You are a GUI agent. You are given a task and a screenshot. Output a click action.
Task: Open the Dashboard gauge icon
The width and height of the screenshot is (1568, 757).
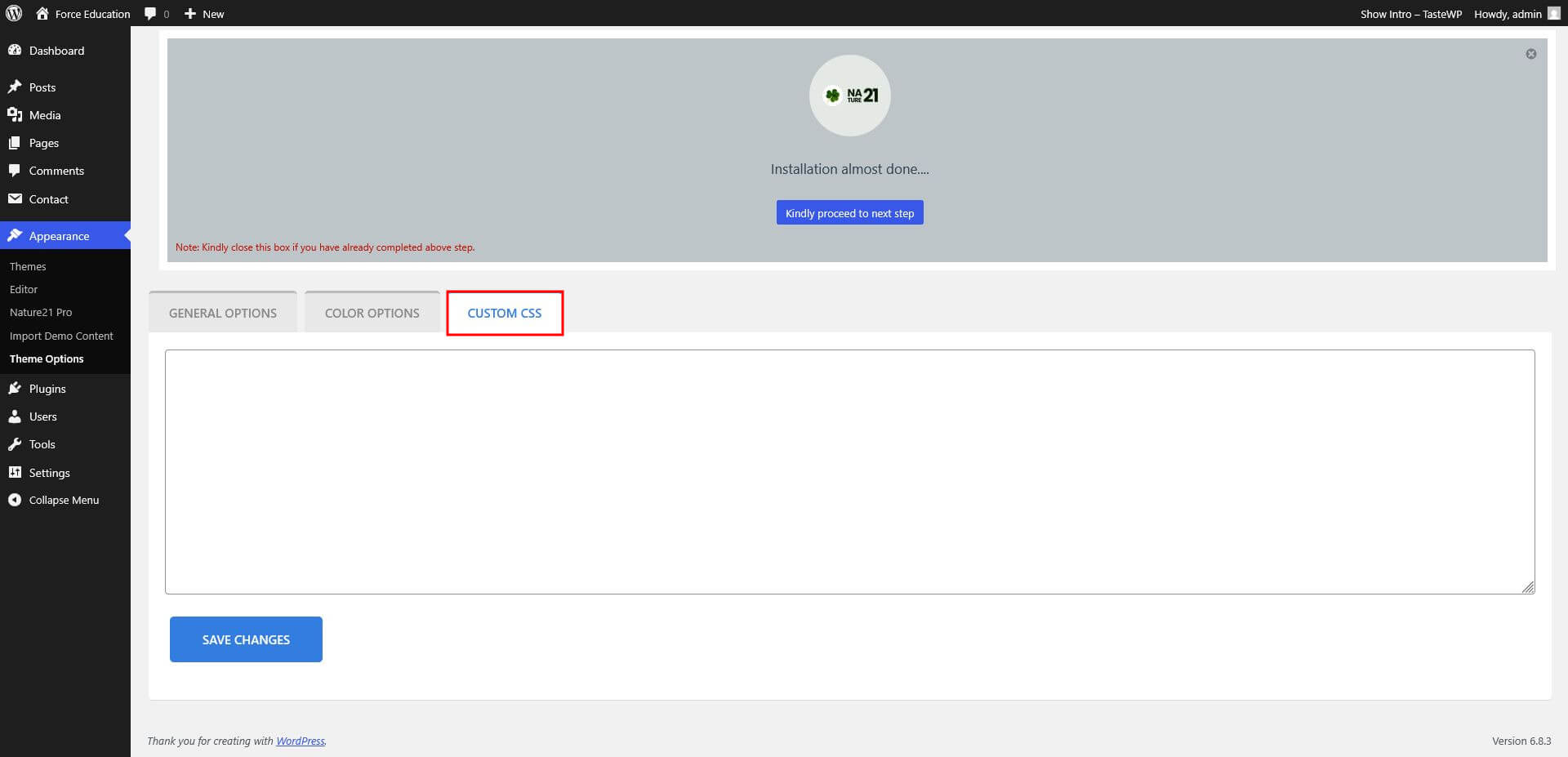click(x=15, y=51)
